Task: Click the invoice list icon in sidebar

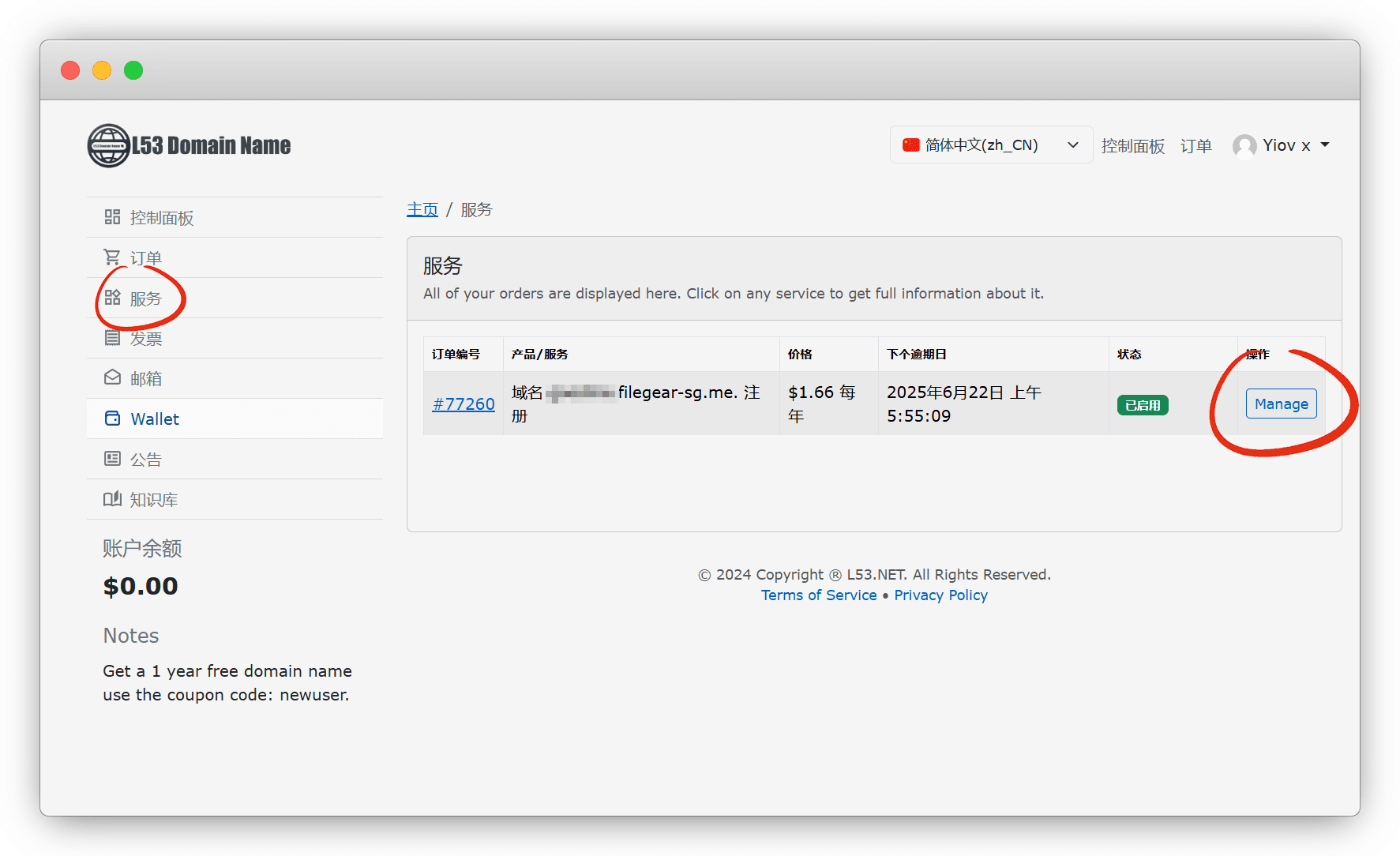Action: click(x=112, y=338)
